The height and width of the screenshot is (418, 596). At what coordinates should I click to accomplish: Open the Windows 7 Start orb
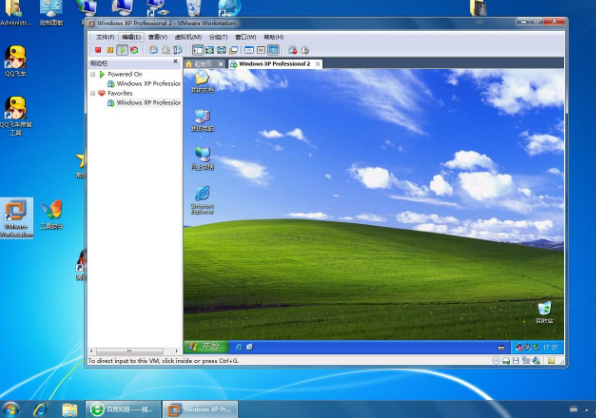(10, 409)
